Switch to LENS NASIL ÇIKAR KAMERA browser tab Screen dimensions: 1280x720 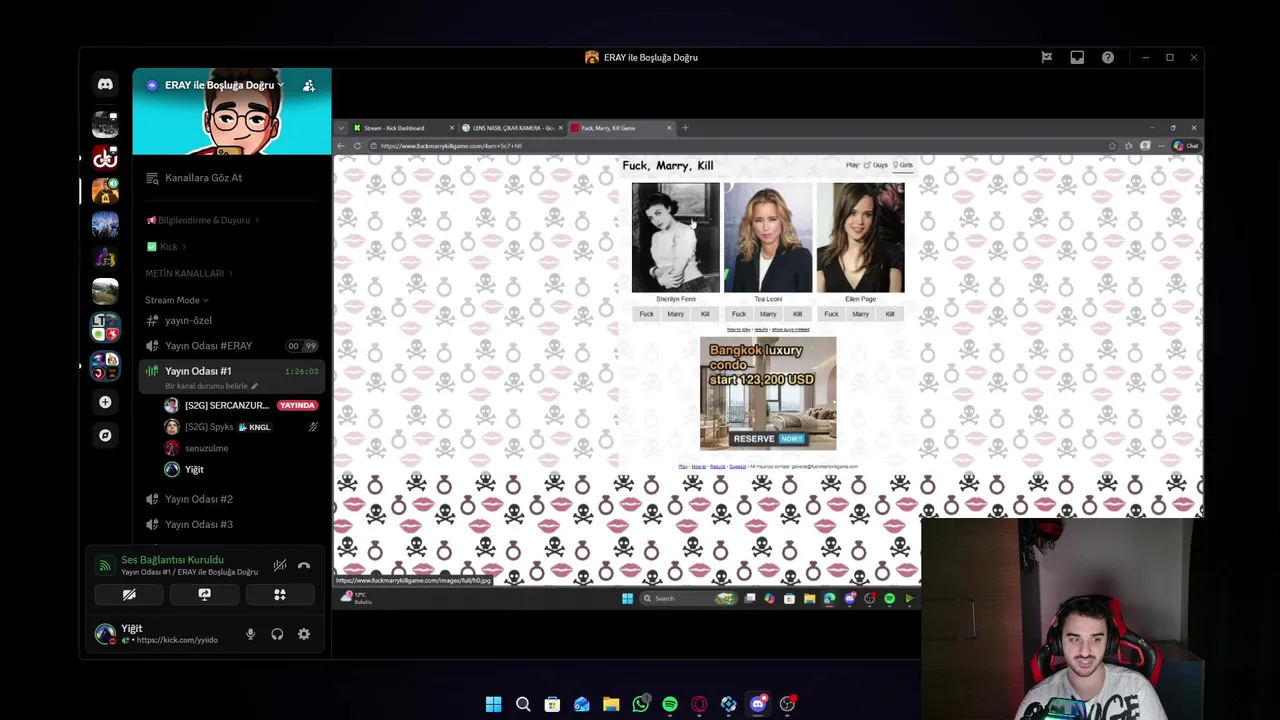pyautogui.click(x=512, y=128)
